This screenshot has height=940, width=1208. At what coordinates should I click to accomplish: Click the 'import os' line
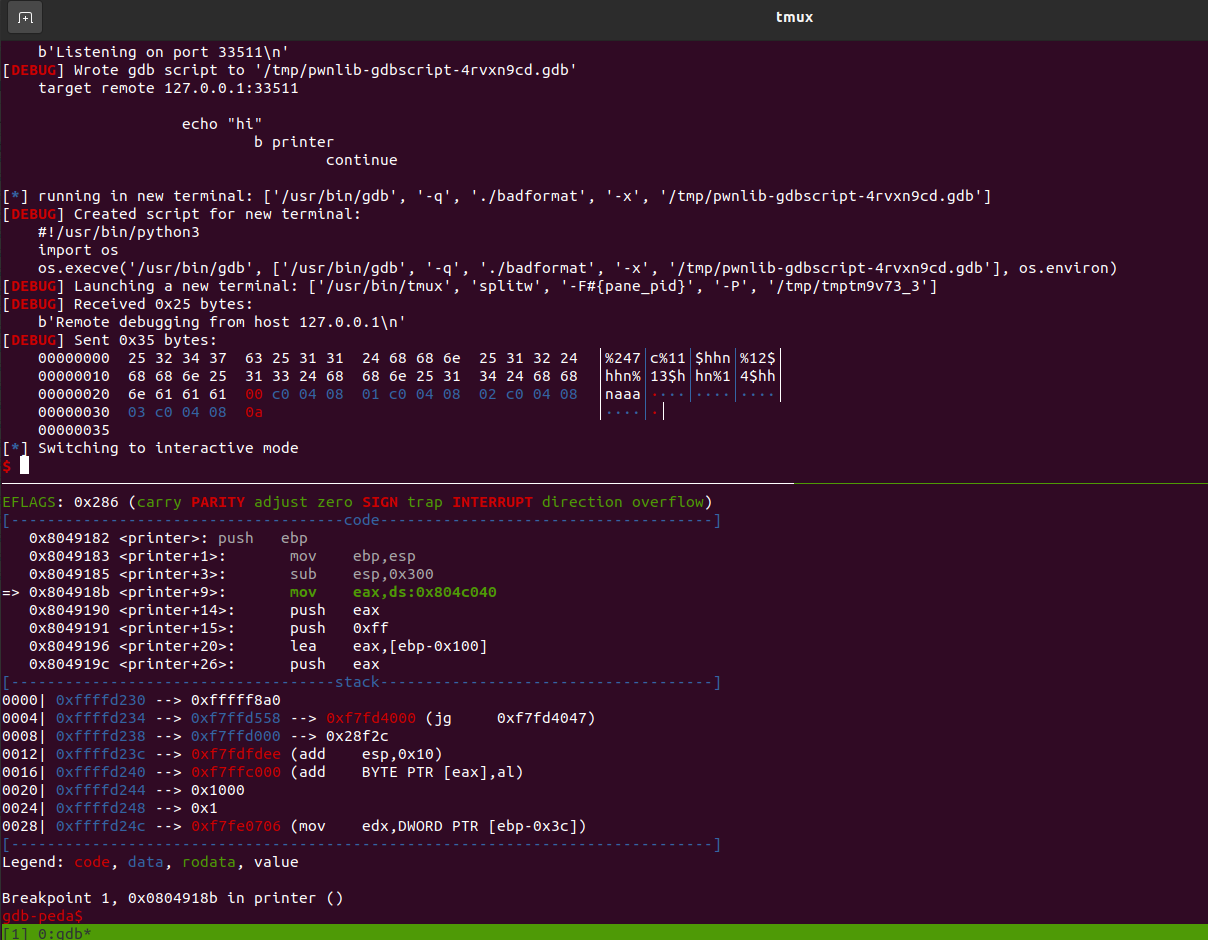click(78, 250)
